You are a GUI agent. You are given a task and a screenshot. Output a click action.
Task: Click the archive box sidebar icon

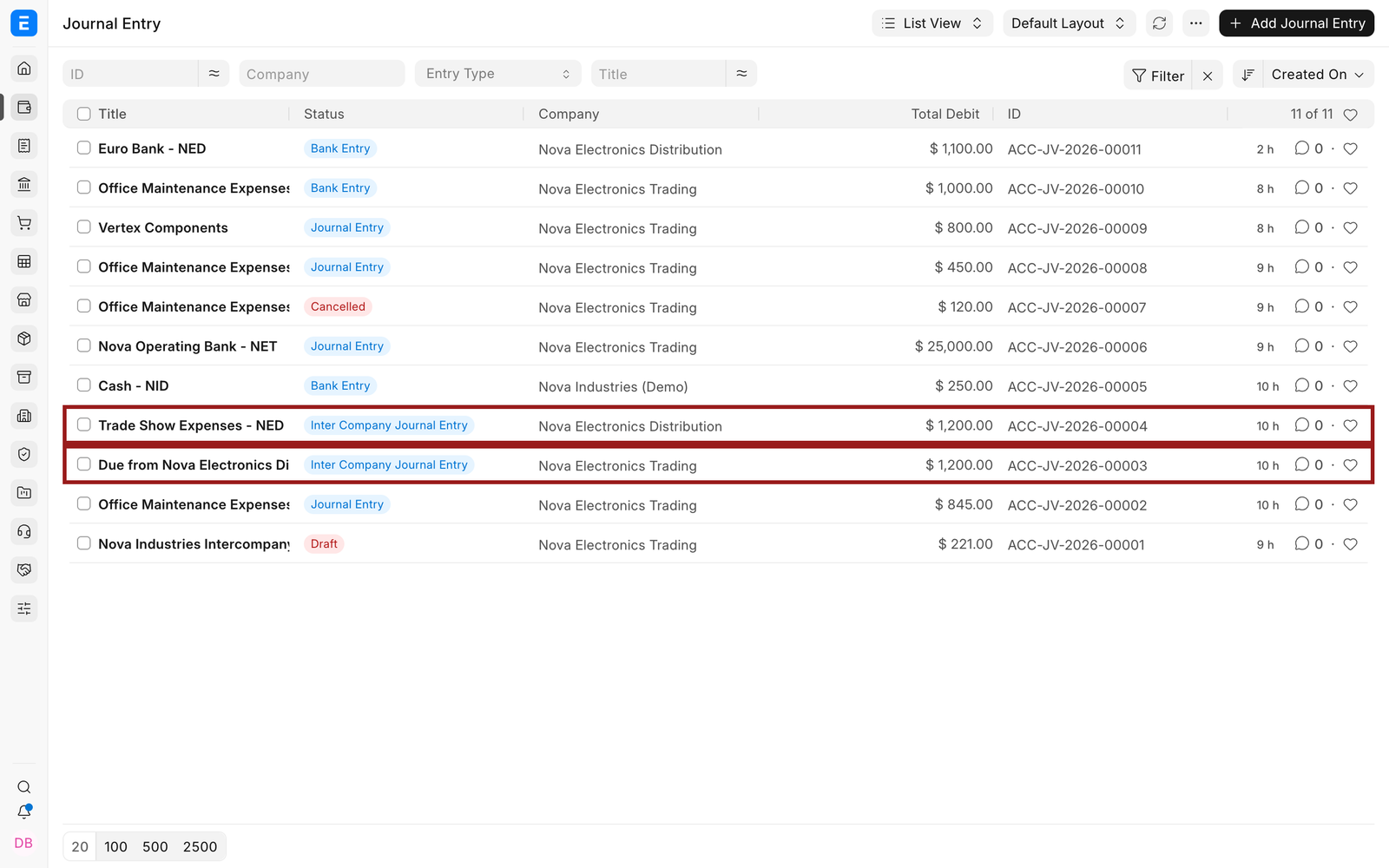point(24,377)
